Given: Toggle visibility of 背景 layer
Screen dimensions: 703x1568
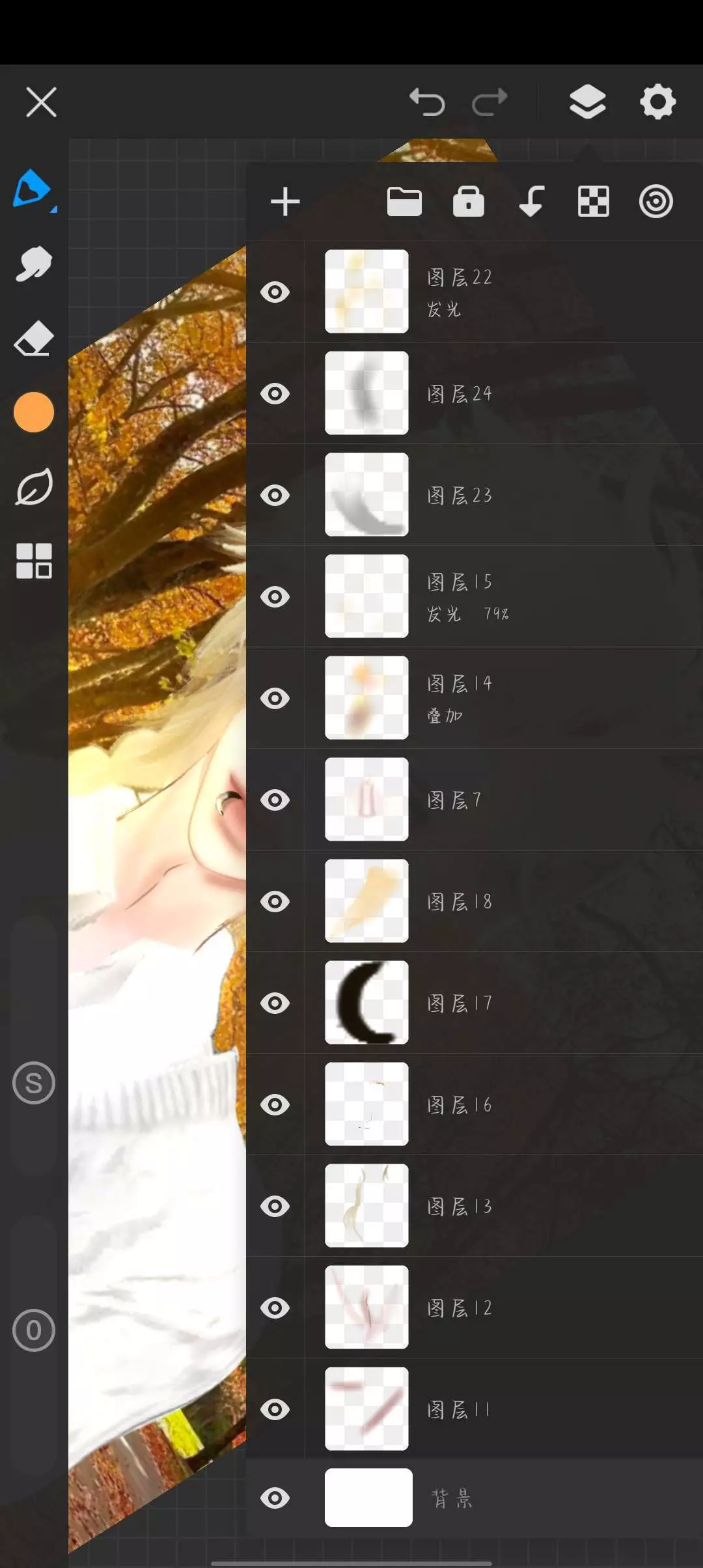Looking at the screenshot, I should coord(275,1498).
